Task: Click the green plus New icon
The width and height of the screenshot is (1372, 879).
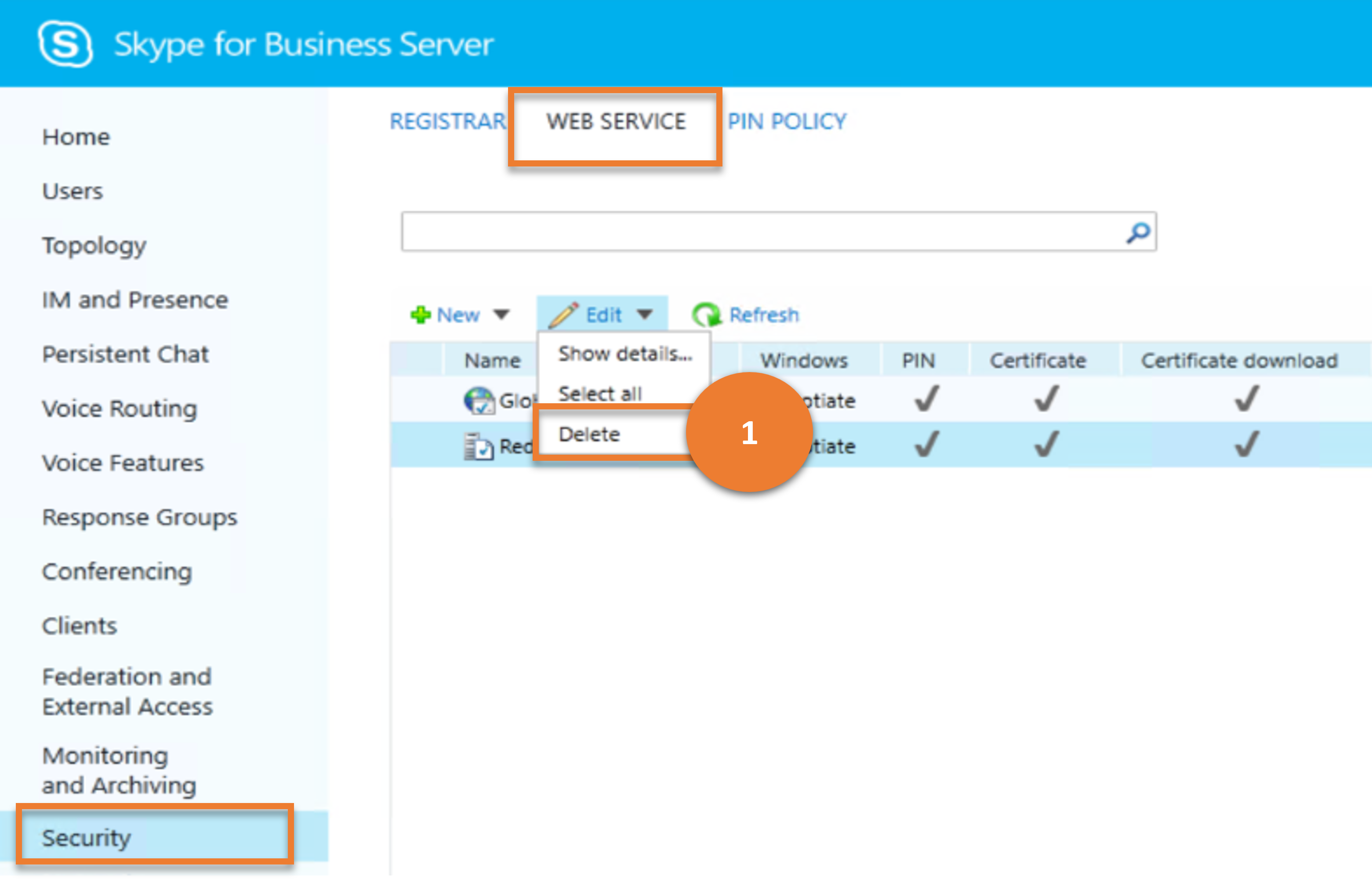Action: click(421, 315)
